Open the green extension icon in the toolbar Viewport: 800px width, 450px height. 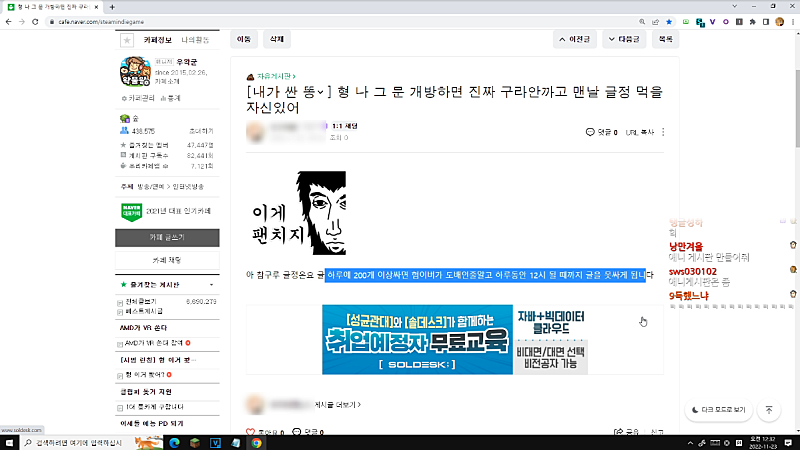[686, 22]
